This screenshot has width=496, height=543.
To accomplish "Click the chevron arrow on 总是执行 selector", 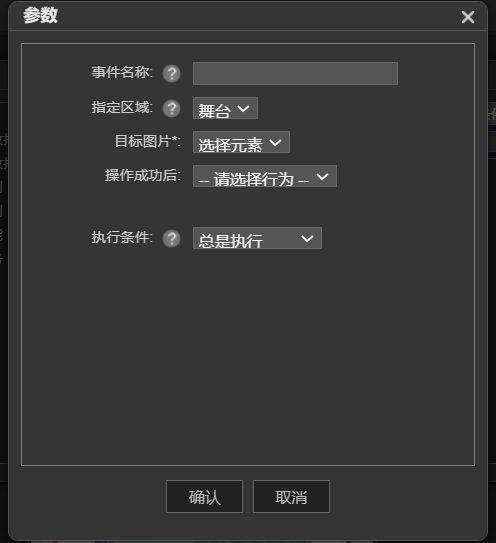I will pyautogui.click(x=307, y=239).
